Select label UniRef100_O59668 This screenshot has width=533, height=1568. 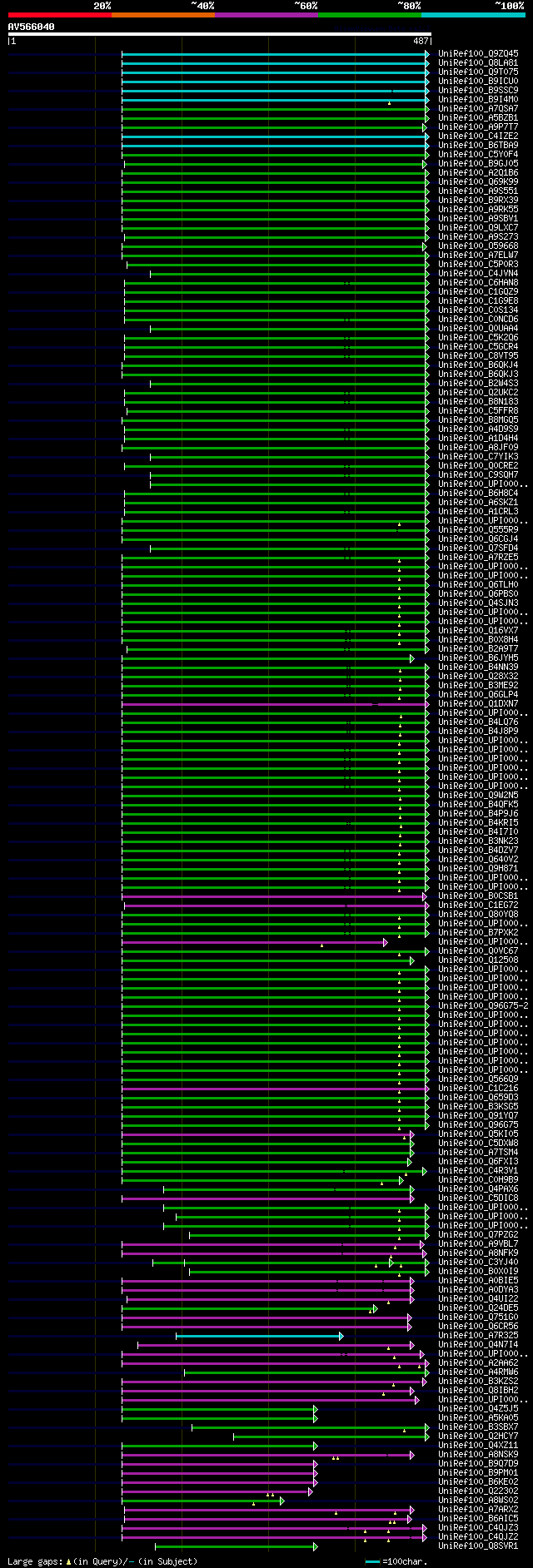[x=478, y=246]
